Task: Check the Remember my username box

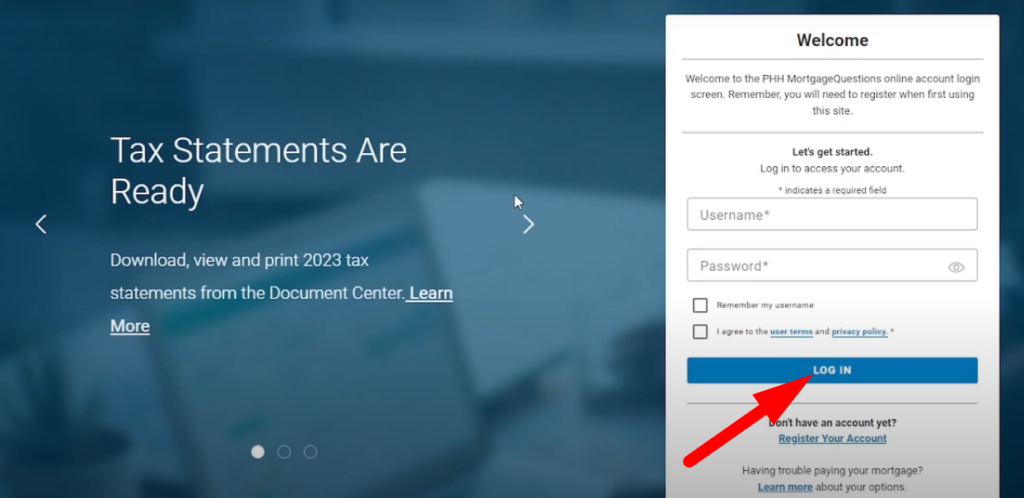Action: click(x=700, y=305)
